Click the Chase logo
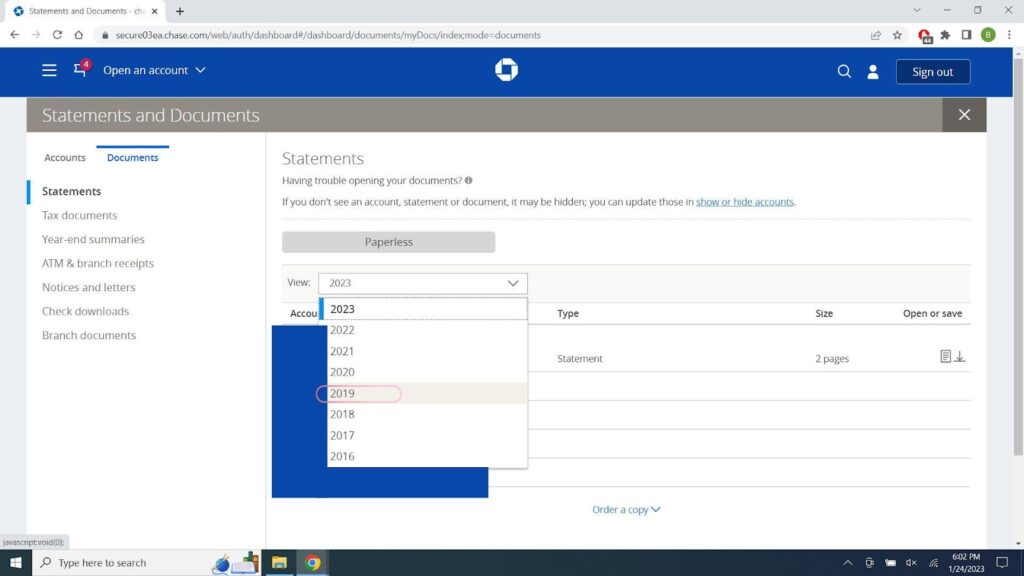 [x=506, y=70]
